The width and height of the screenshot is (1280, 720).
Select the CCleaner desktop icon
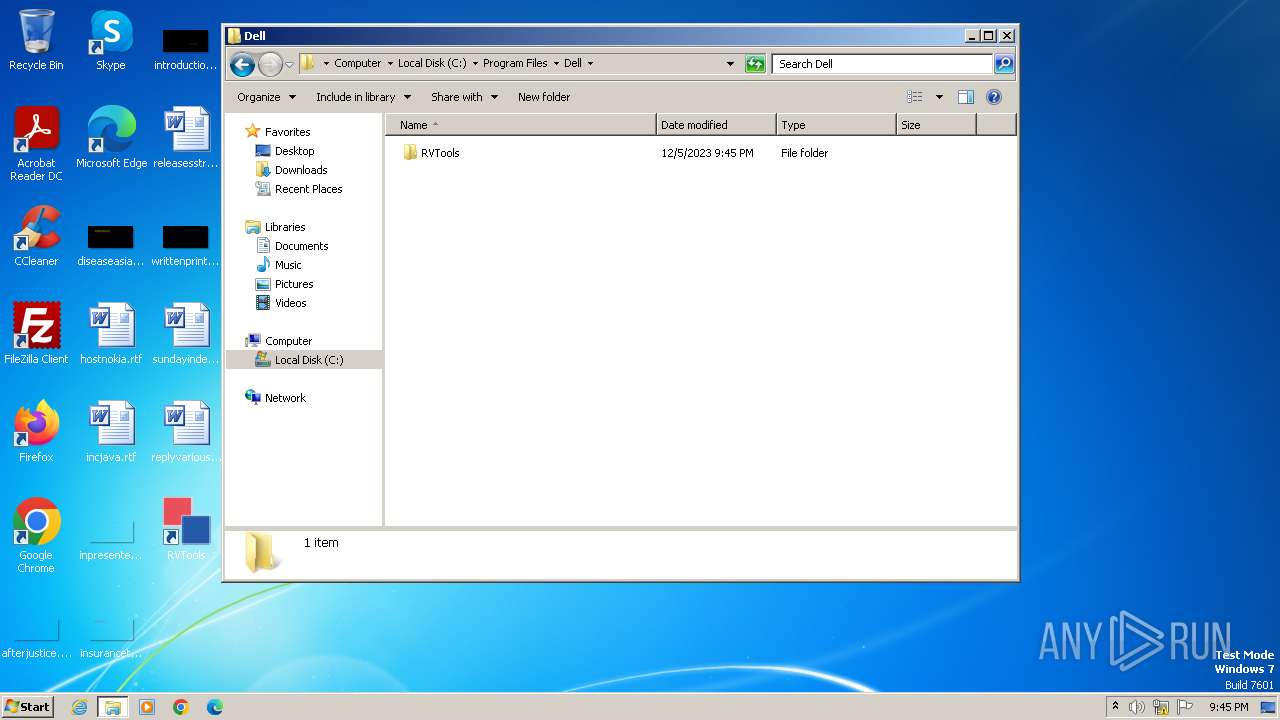pos(36,236)
